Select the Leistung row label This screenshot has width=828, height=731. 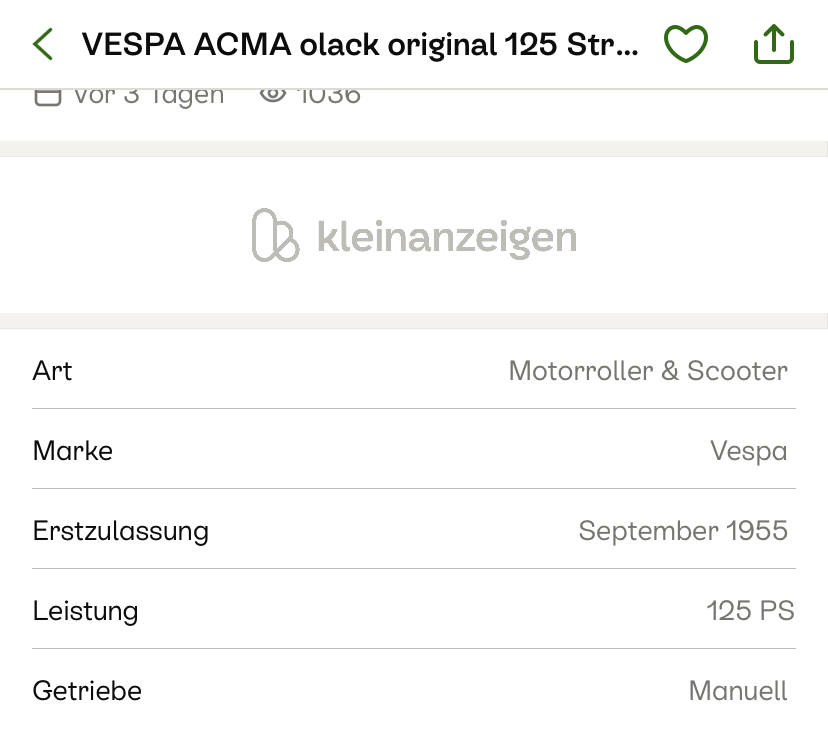pos(86,611)
